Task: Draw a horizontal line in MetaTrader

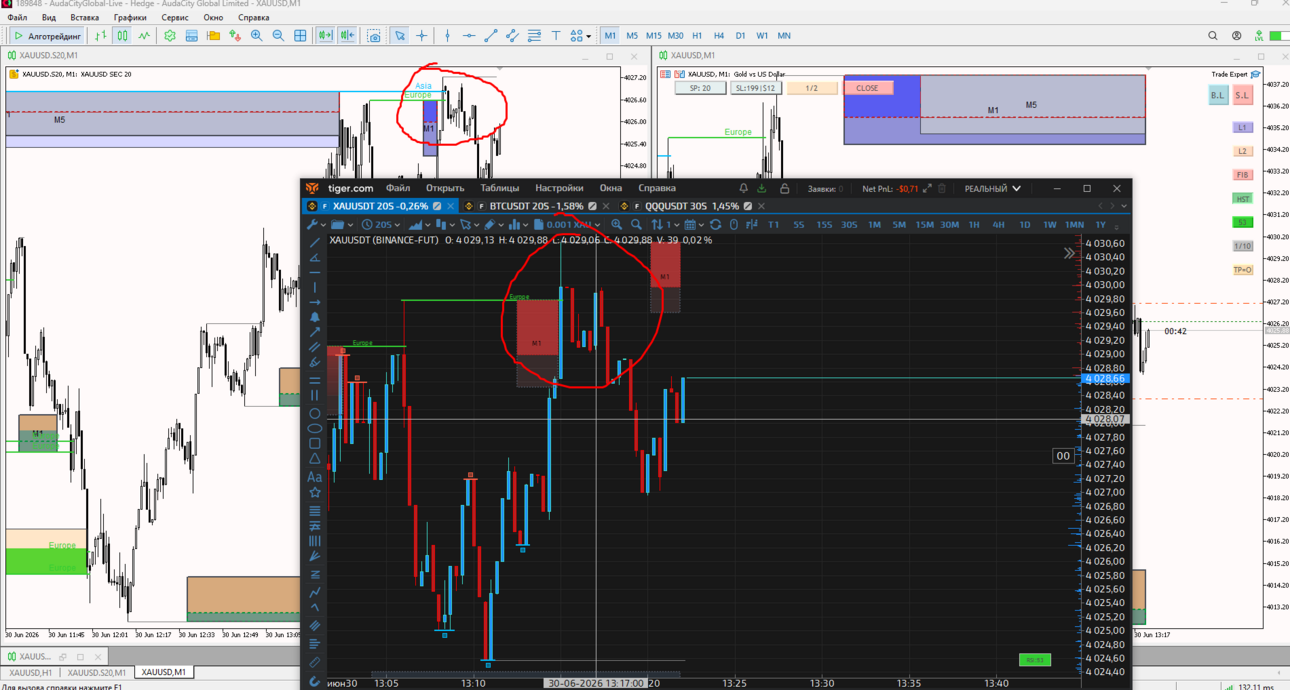Action: [x=468, y=36]
